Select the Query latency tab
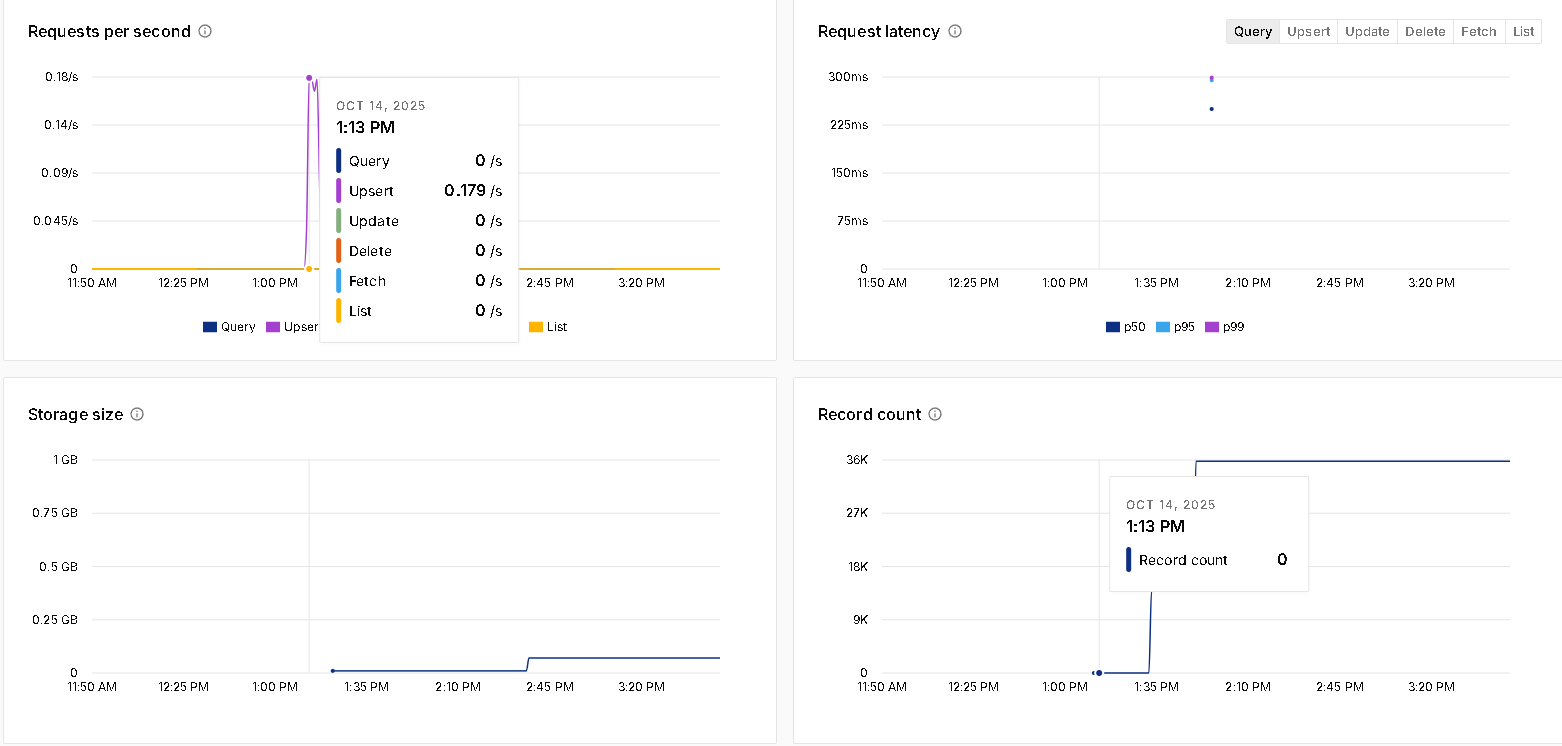The height and width of the screenshot is (746, 1562). pyautogui.click(x=1252, y=32)
